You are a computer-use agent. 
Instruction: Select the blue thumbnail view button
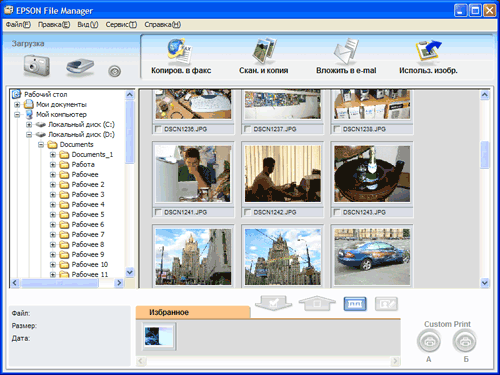click(x=355, y=304)
